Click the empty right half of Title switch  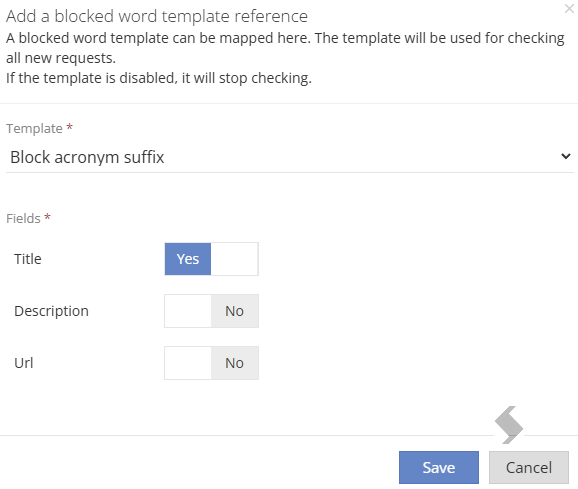(234, 259)
